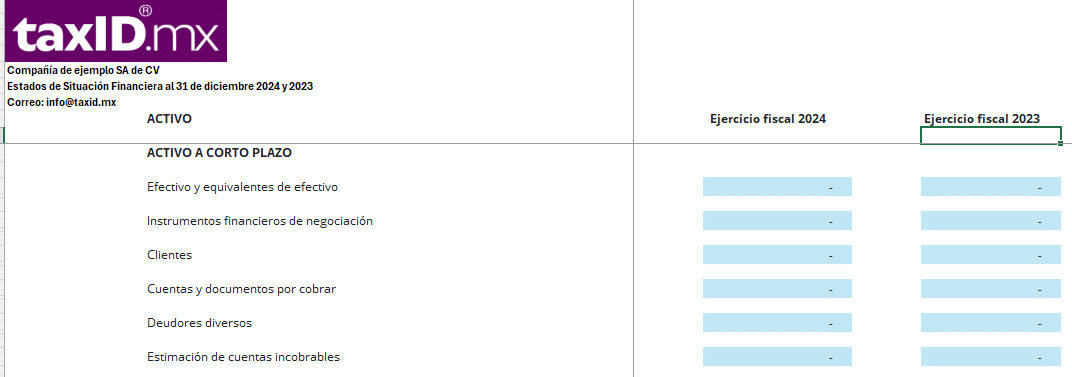
Task: Select the Clientes 2024 blue cell
Action: click(x=777, y=255)
